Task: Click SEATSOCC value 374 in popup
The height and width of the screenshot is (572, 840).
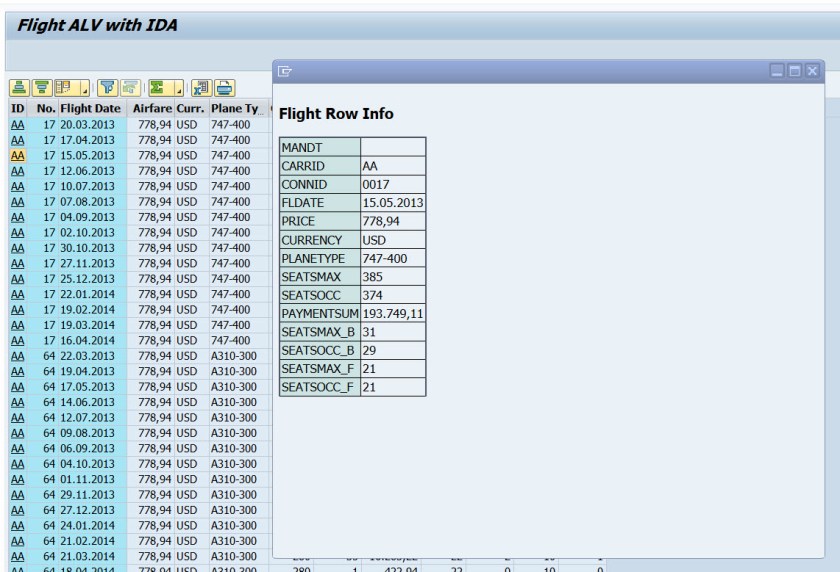Action: 393,295
